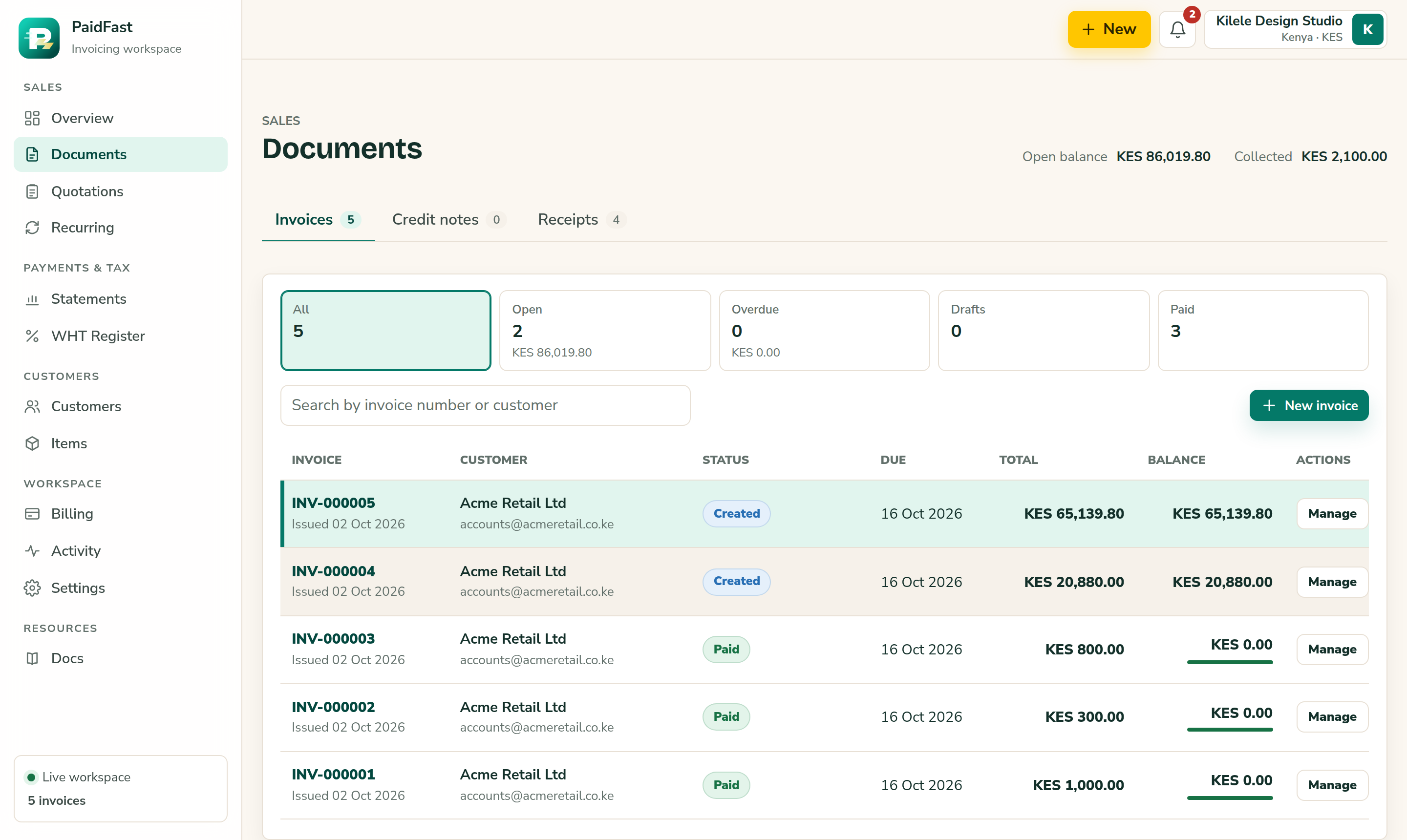This screenshot has width=1407, height=840.
Task: Open Recurring from the sidebar
Action: [x=120, y=228]
